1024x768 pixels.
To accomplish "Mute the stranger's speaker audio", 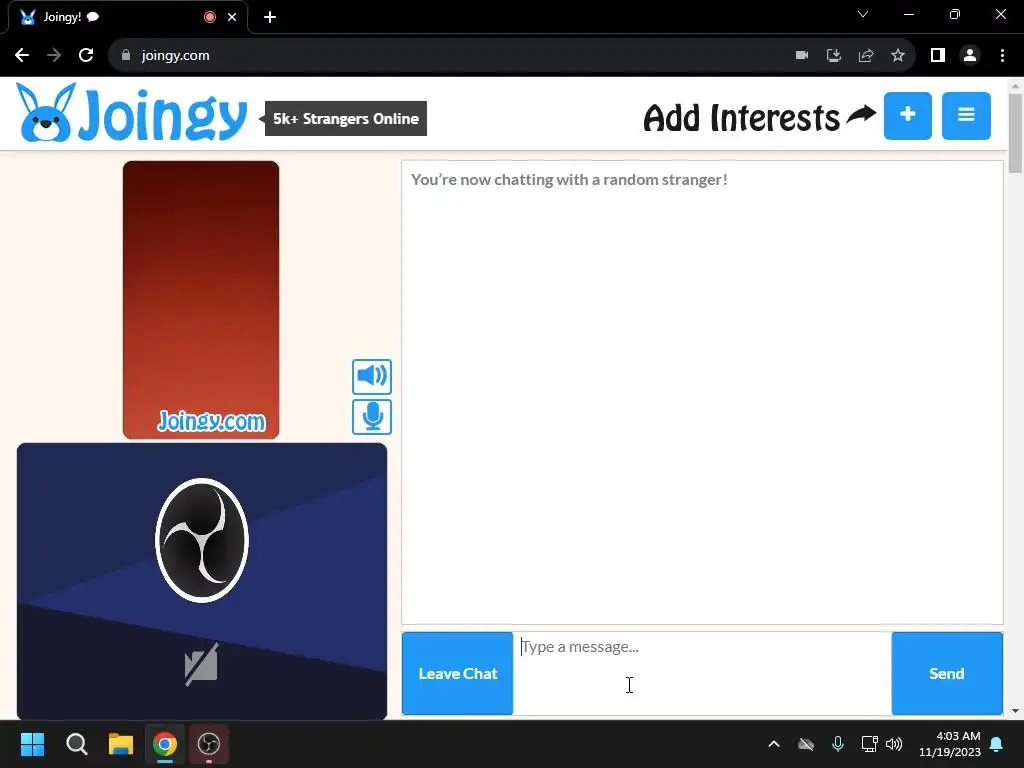I will pos(372,376).
